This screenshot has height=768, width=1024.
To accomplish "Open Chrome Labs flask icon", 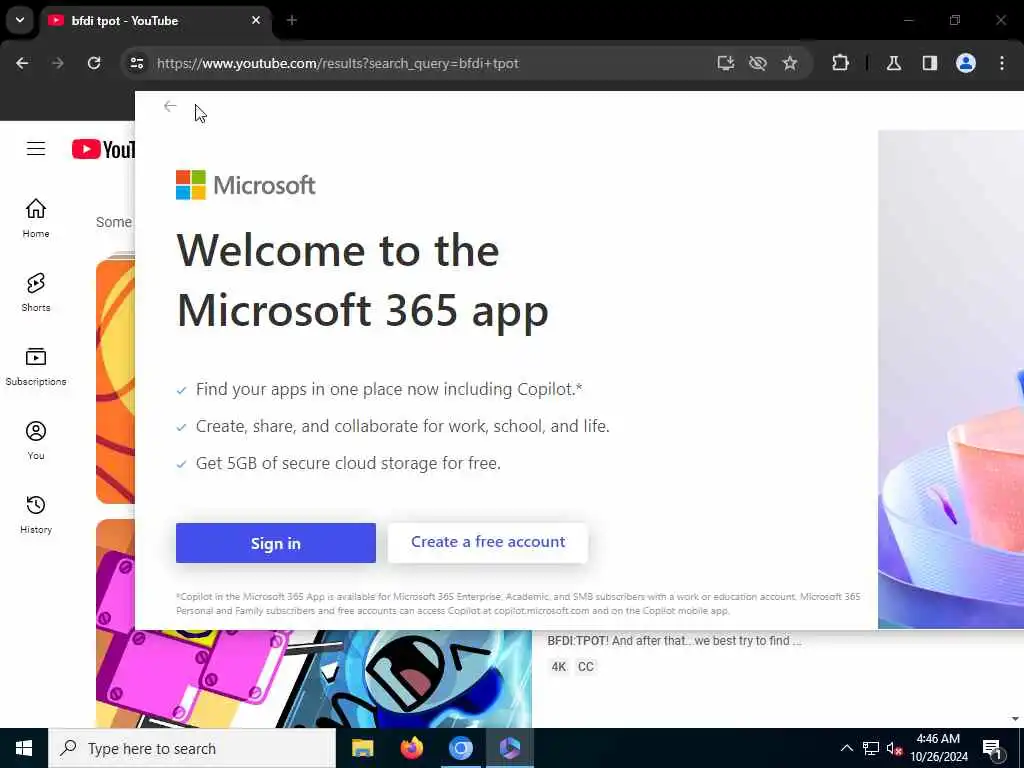I will (894, 63).
